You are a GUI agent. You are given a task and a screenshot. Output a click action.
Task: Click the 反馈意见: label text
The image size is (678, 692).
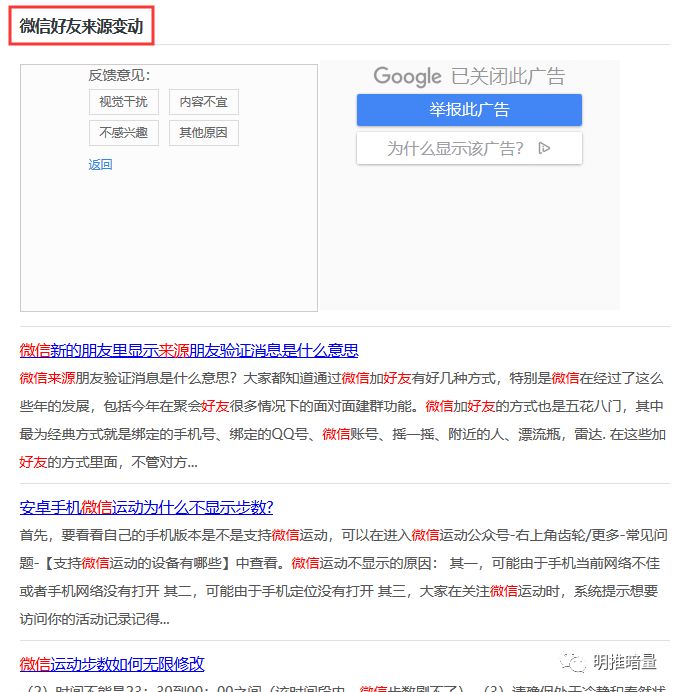tap(119, 75)
